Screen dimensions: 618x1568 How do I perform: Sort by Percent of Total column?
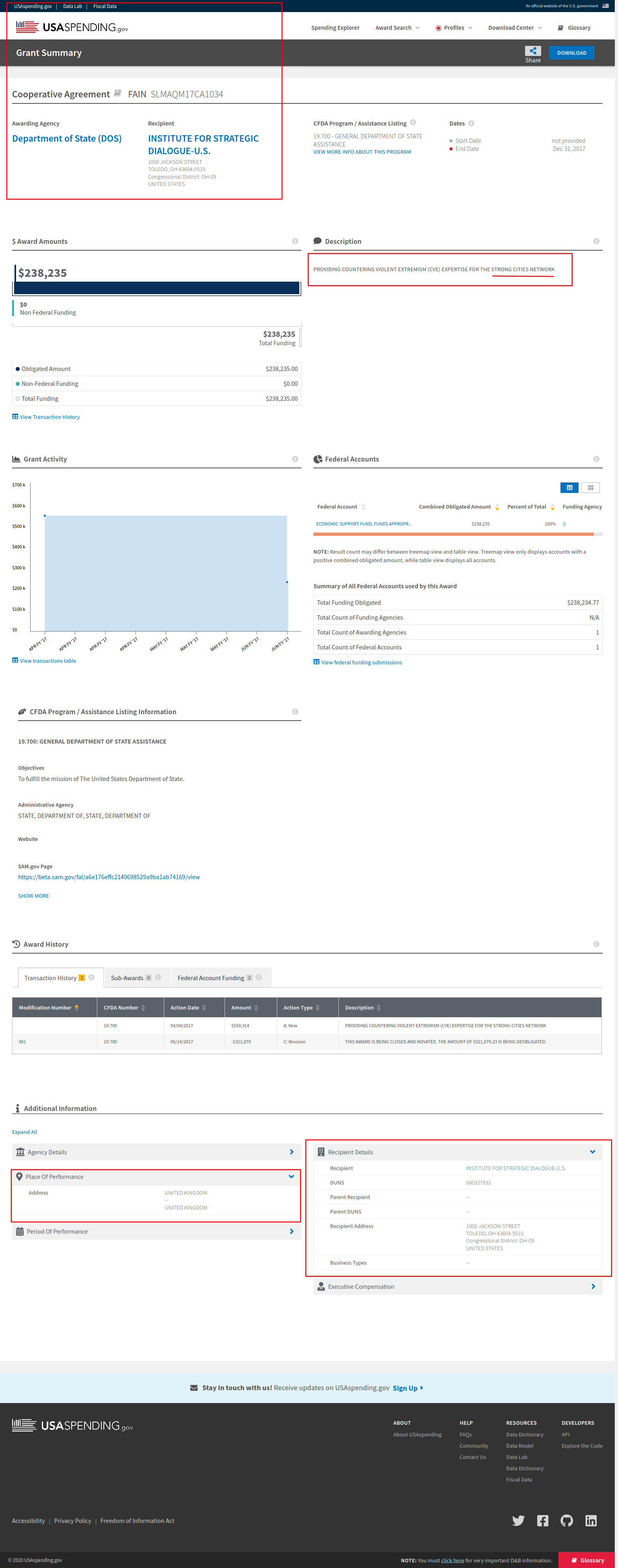552,507
